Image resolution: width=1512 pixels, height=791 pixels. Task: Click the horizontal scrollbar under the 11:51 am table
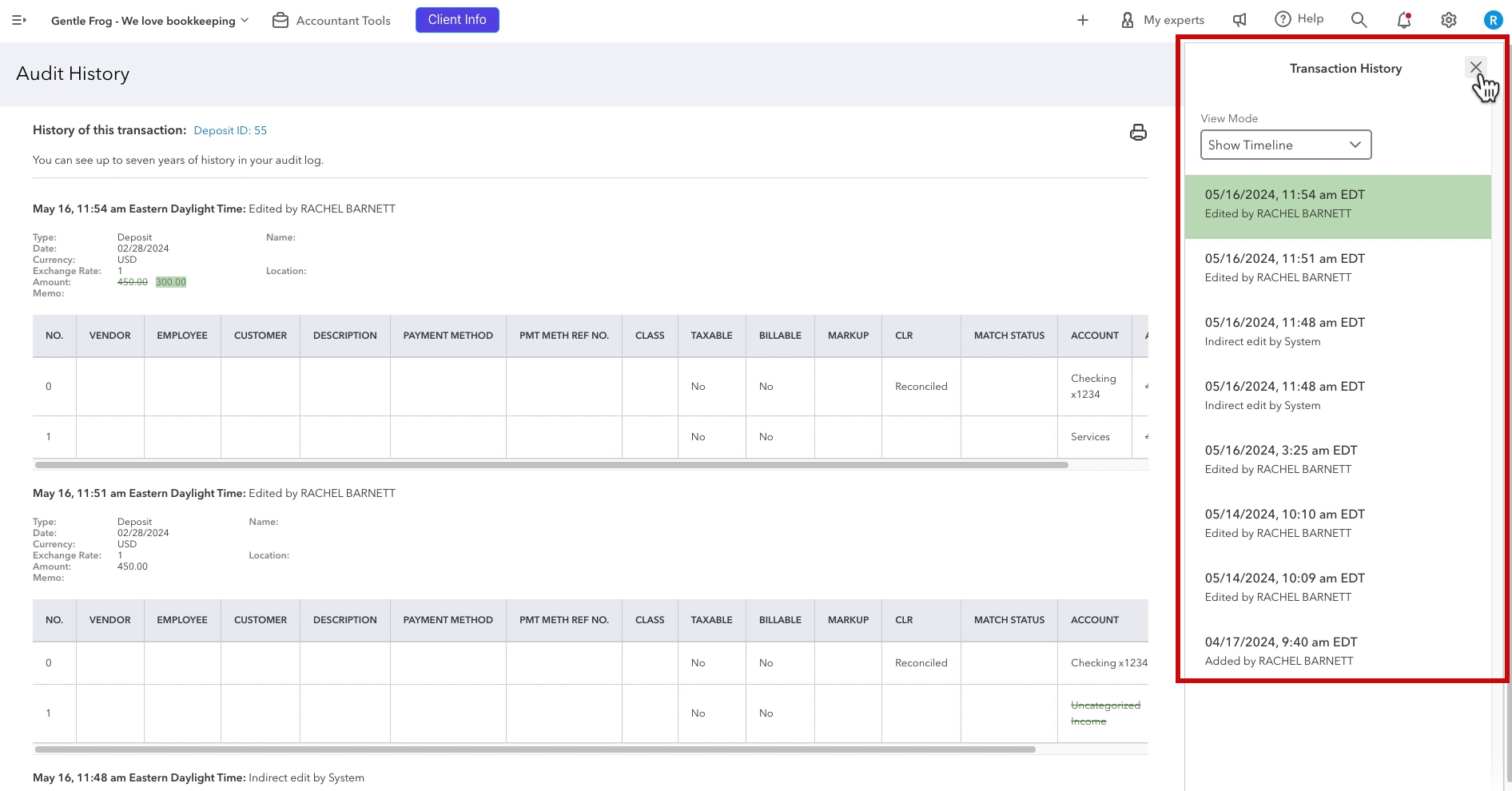535,749
